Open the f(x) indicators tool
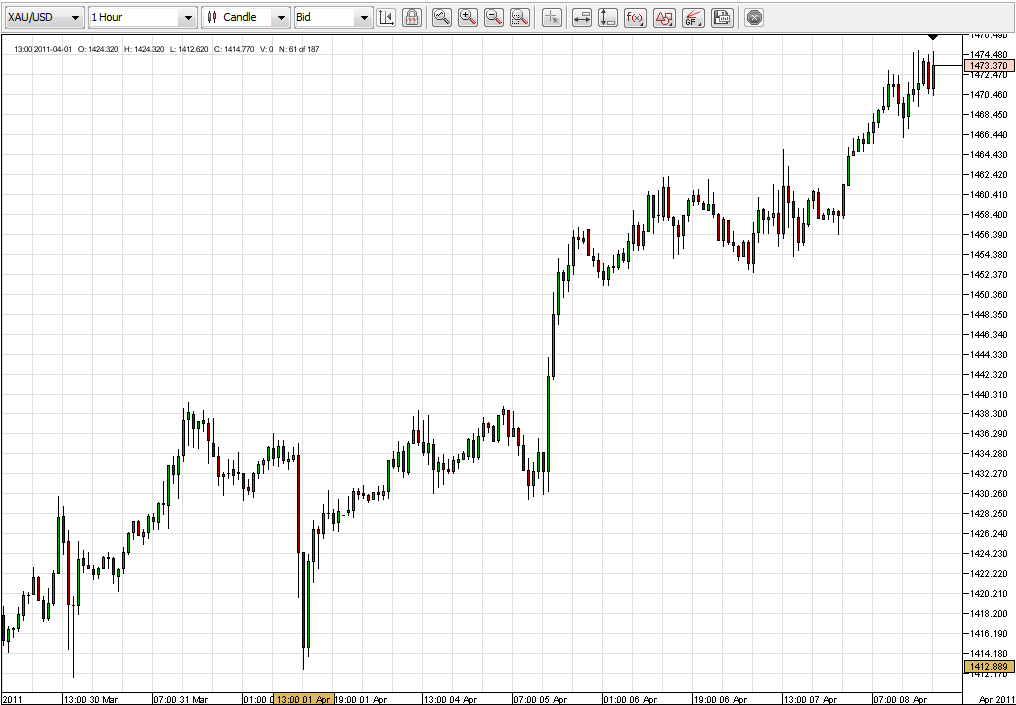Screen dimensions: 1016x705 coord(636,17)
